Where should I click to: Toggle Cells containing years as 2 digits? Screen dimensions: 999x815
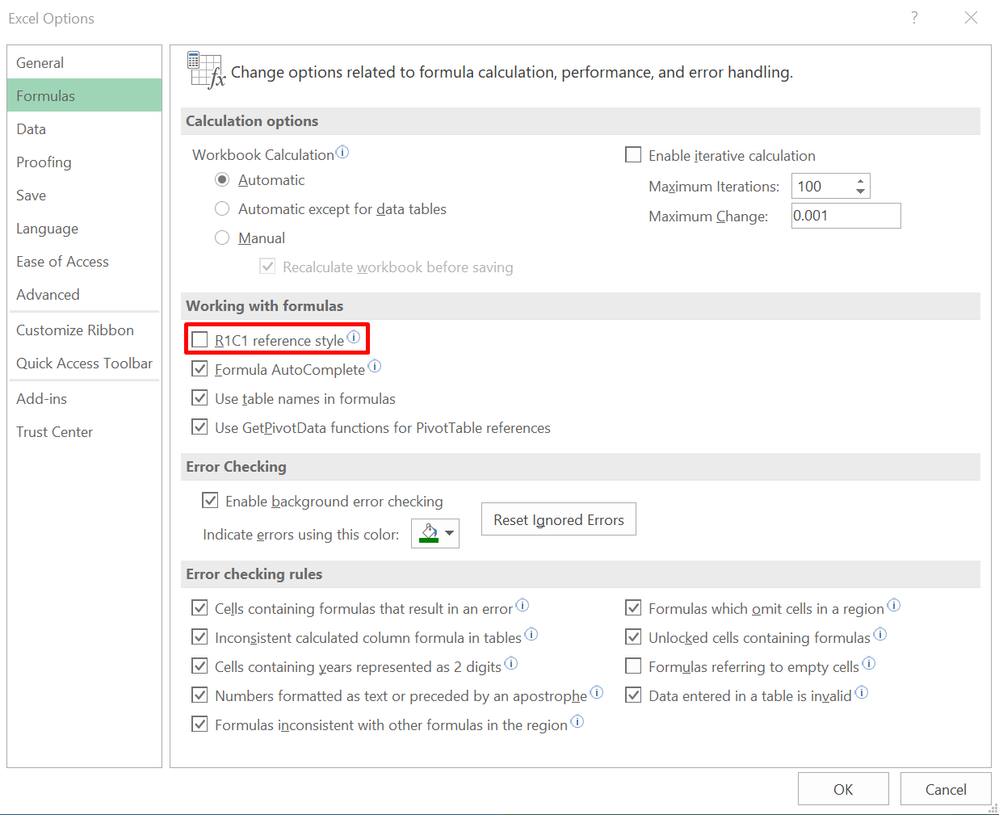coord(200,666)
